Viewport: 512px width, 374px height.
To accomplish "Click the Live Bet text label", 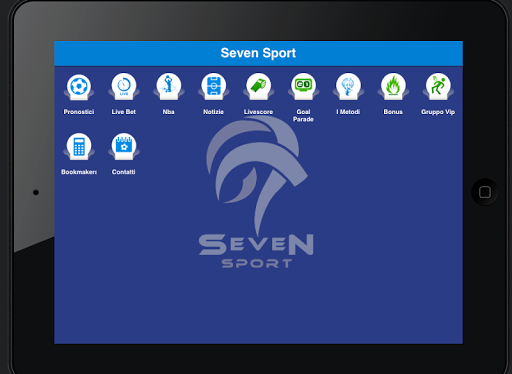I will tap(124, 112).
